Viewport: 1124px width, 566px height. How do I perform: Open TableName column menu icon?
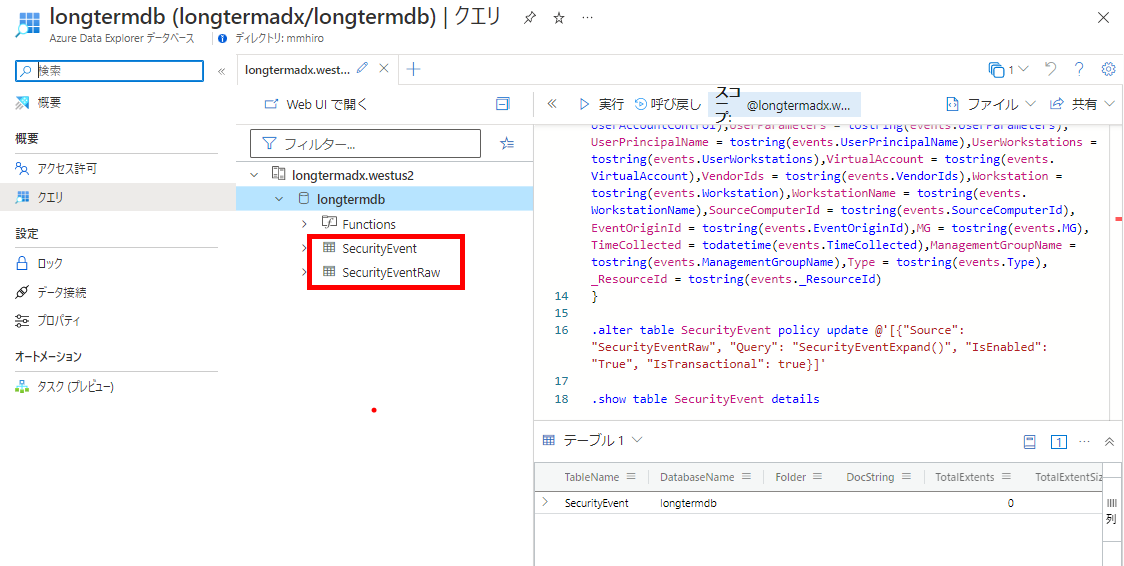(632, 476)
